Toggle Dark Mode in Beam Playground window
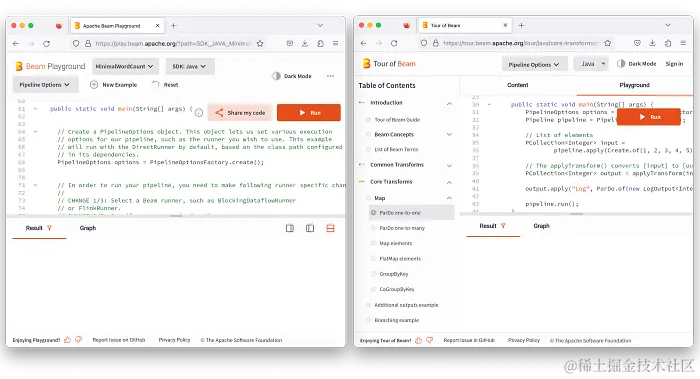 point(292,76)
